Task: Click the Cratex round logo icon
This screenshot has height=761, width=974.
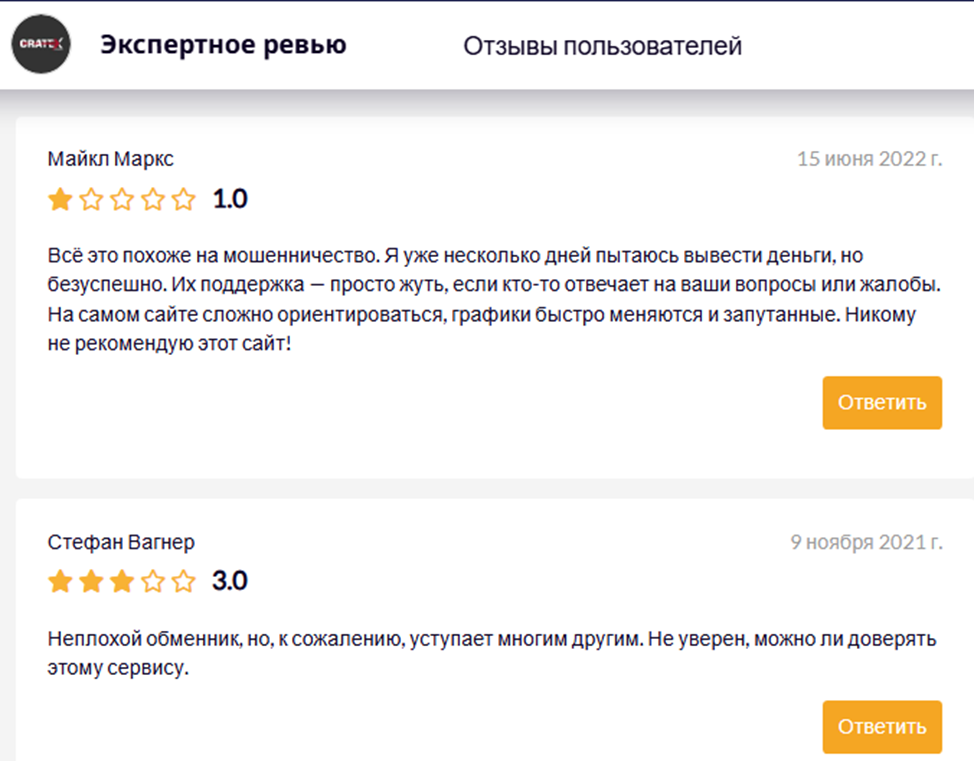Action: point(42,45)
